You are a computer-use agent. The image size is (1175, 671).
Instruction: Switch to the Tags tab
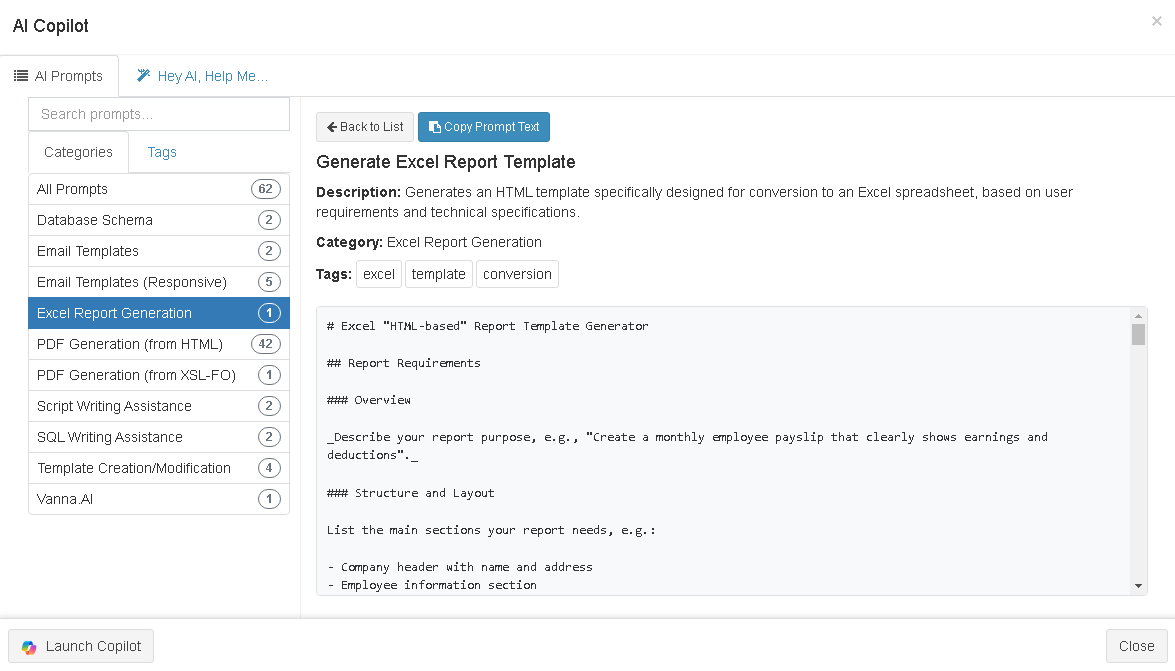(x=162, y=152)
